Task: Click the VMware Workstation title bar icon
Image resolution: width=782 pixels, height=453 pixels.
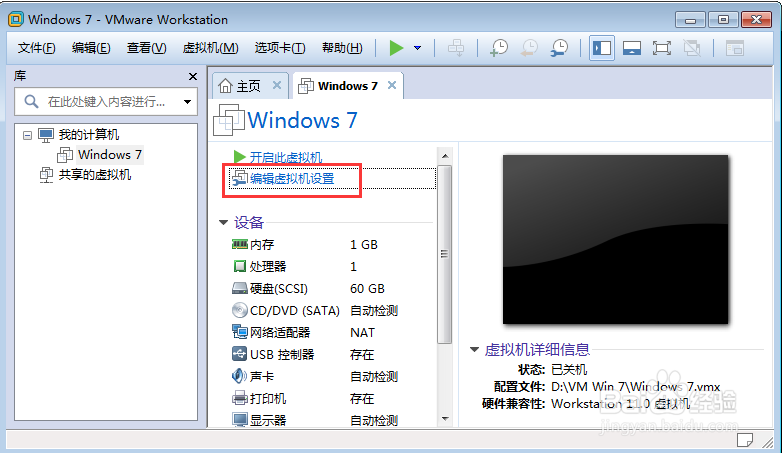Action: tap(16, 19)
